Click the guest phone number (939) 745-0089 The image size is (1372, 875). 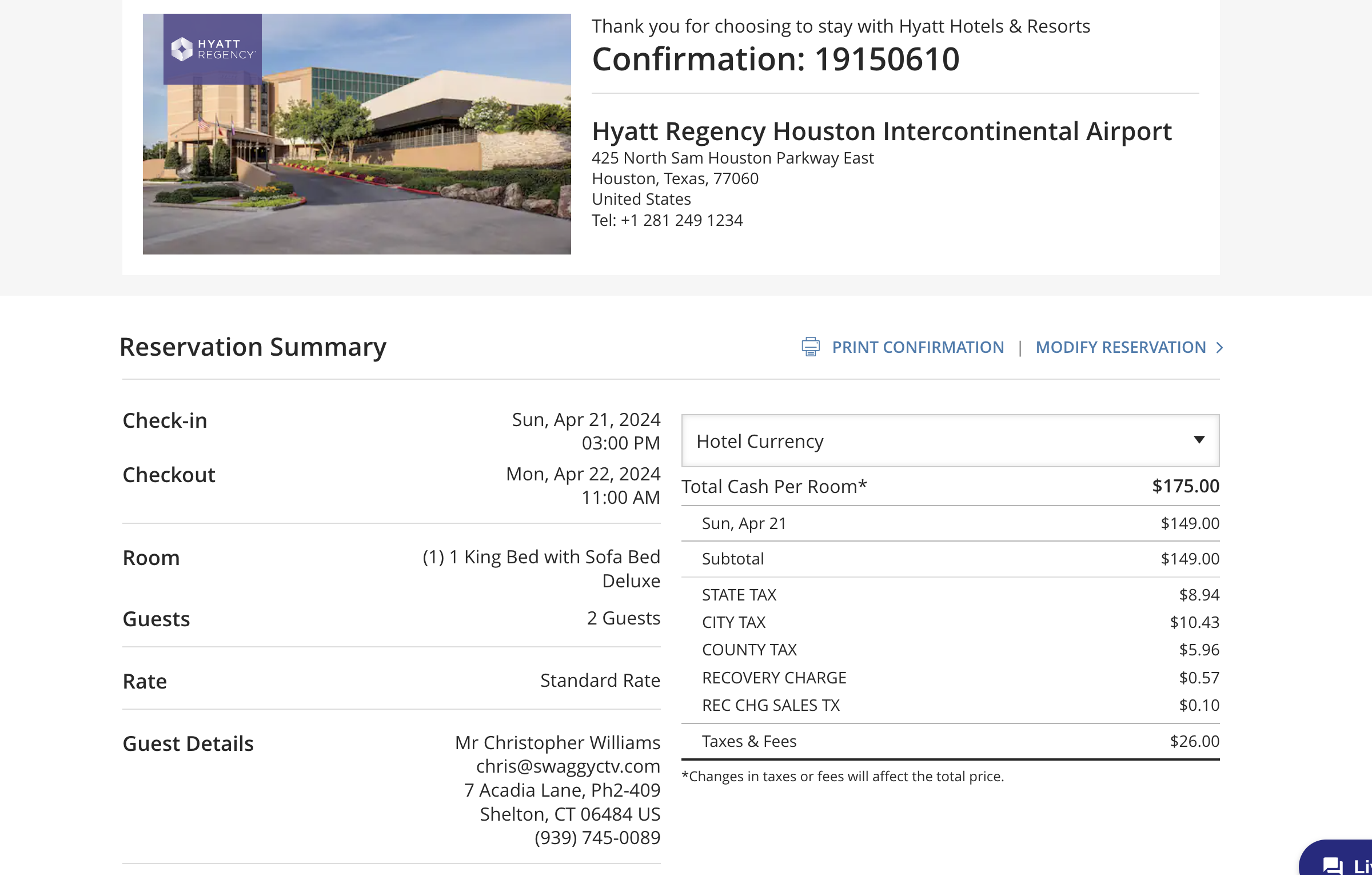(x=597, y=837)
